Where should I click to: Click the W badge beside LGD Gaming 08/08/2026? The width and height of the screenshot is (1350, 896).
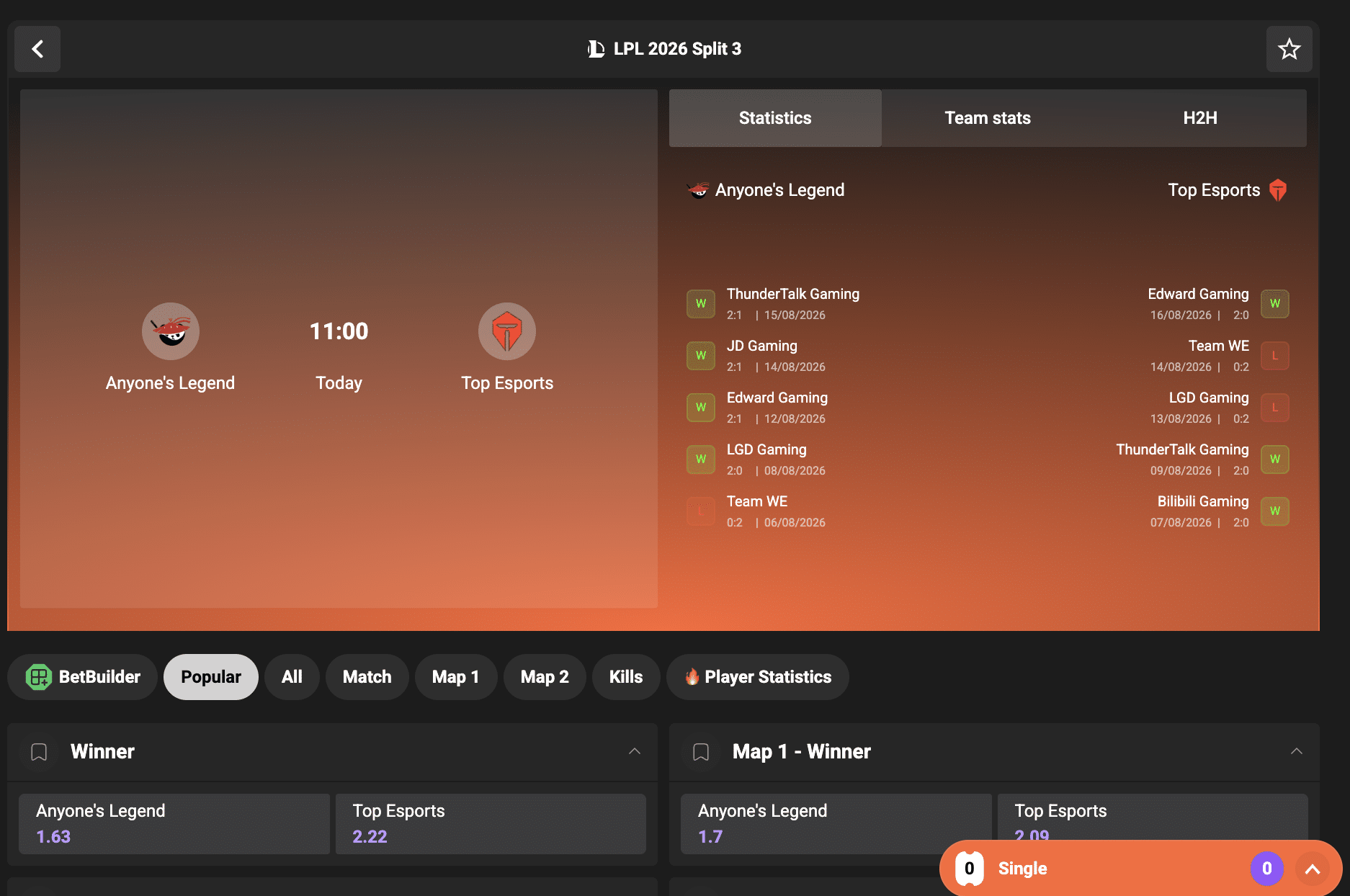click(x=701, y=460)
